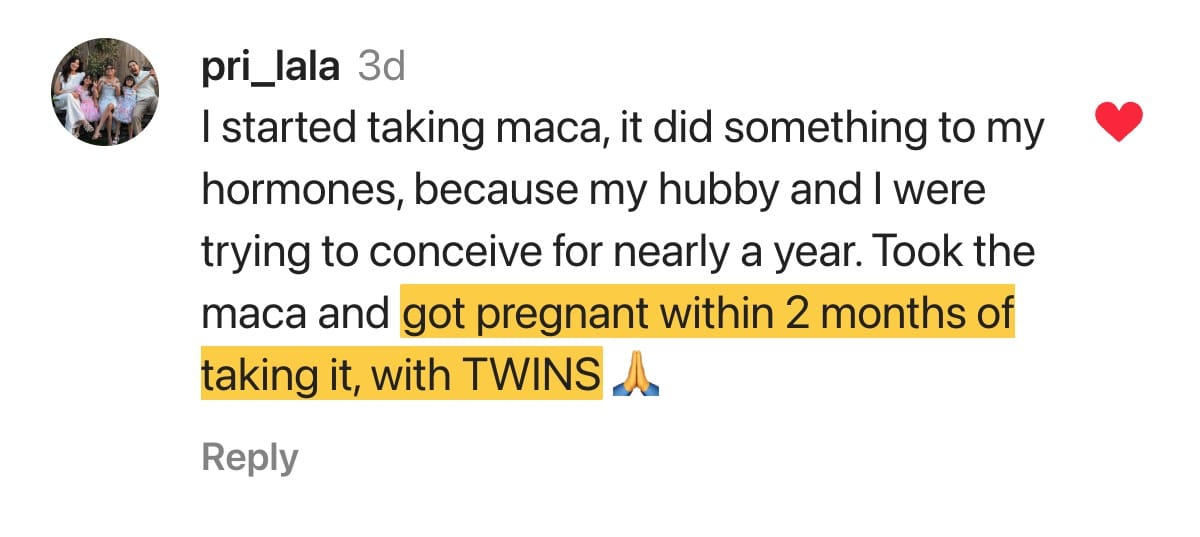Viewport: 1200px width, 537px height.
Task: Click the Reply link under the comment
Action: coord(250,458)
